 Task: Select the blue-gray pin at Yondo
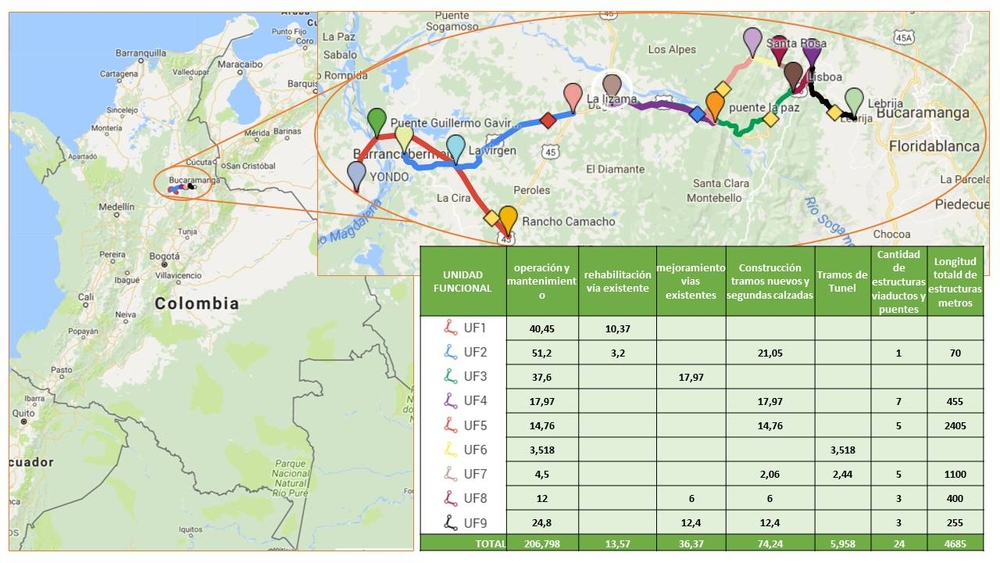(357, 176)
